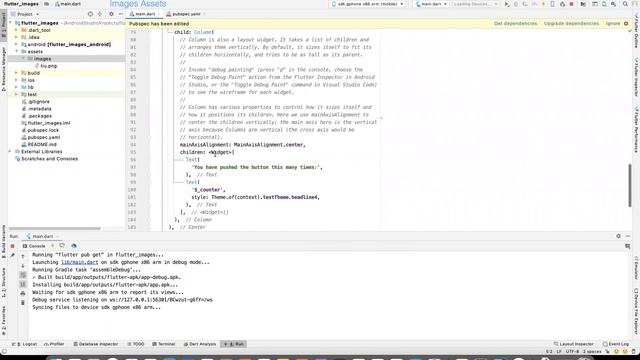Click the trash clear-all icon in console
640x360 pixels.
23,303
